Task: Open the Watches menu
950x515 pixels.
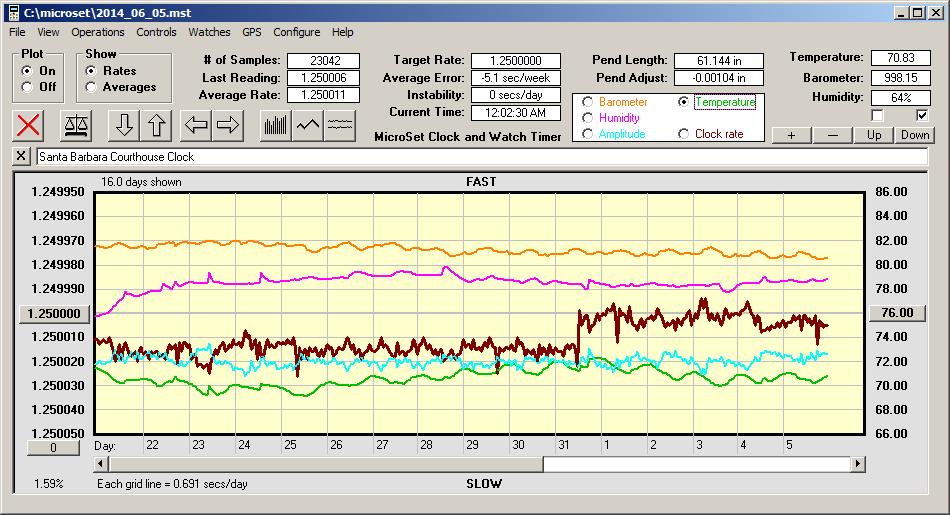Action: pyautogui.click(x=209, y=32)
